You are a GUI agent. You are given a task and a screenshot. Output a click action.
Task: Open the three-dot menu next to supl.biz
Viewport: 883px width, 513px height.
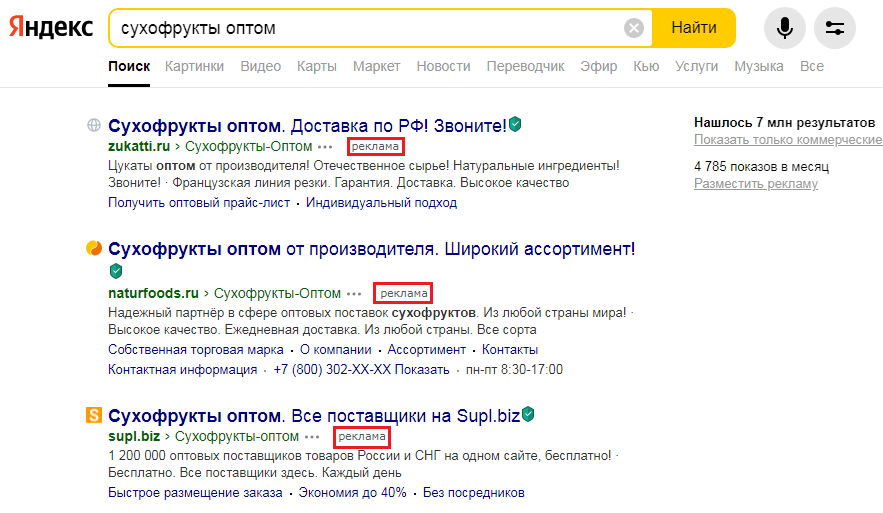point(312,437)
